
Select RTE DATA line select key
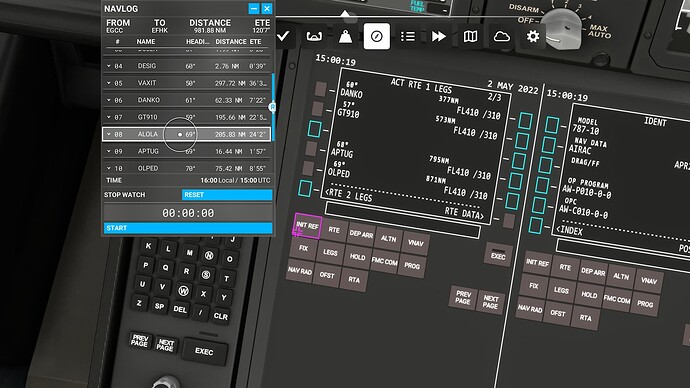(x=509, y=220)
